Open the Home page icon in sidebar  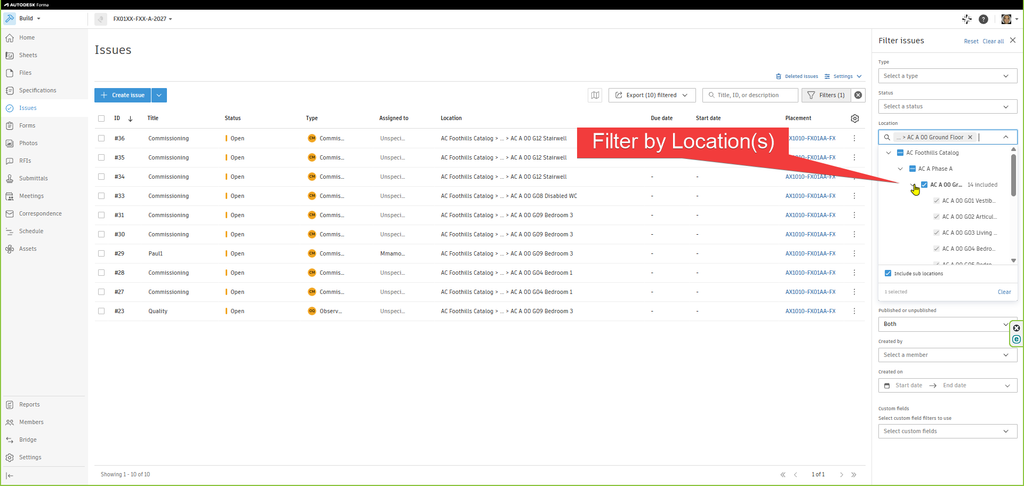click(10, 38)
